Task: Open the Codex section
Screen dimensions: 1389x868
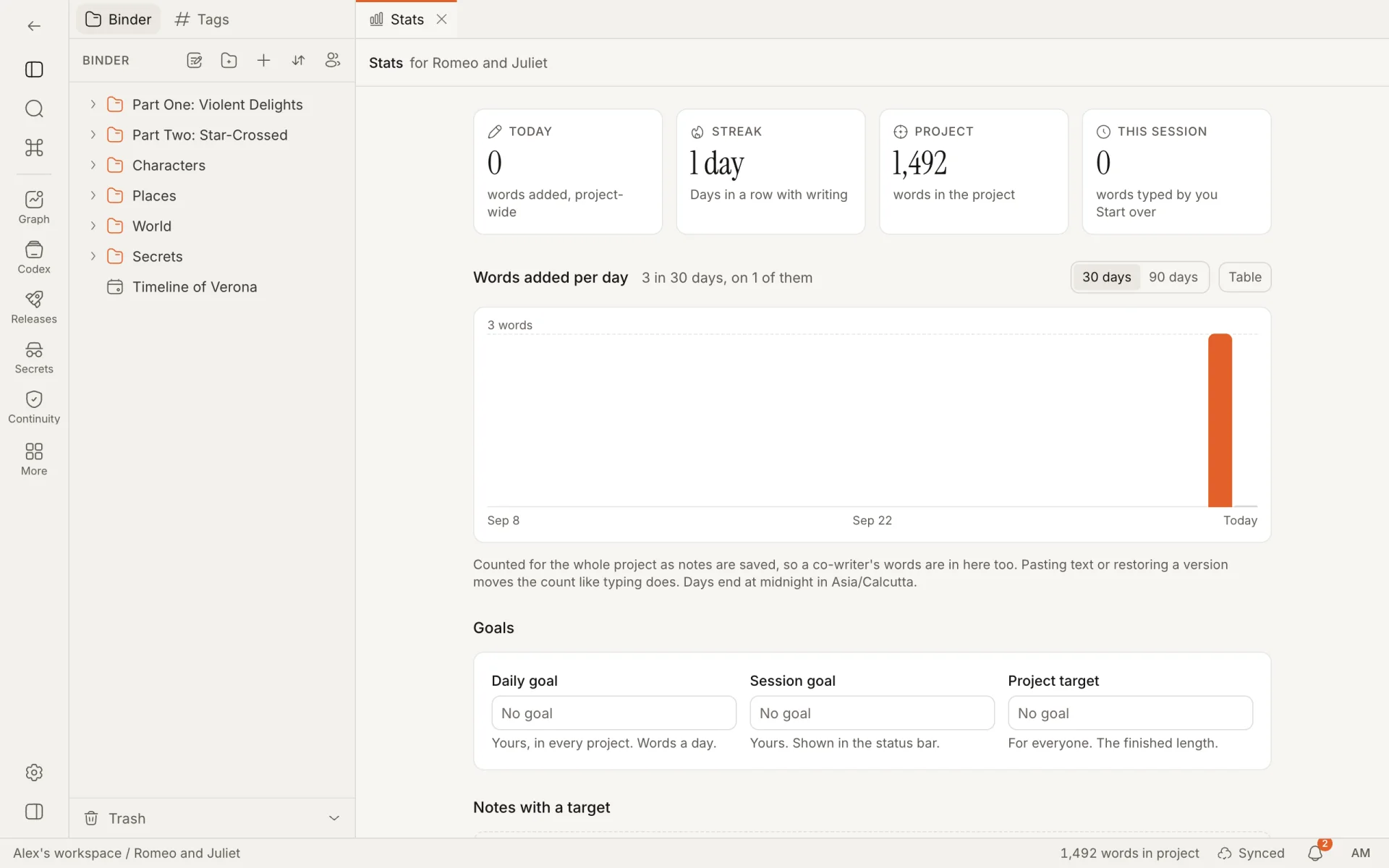Action: [34, 258]
